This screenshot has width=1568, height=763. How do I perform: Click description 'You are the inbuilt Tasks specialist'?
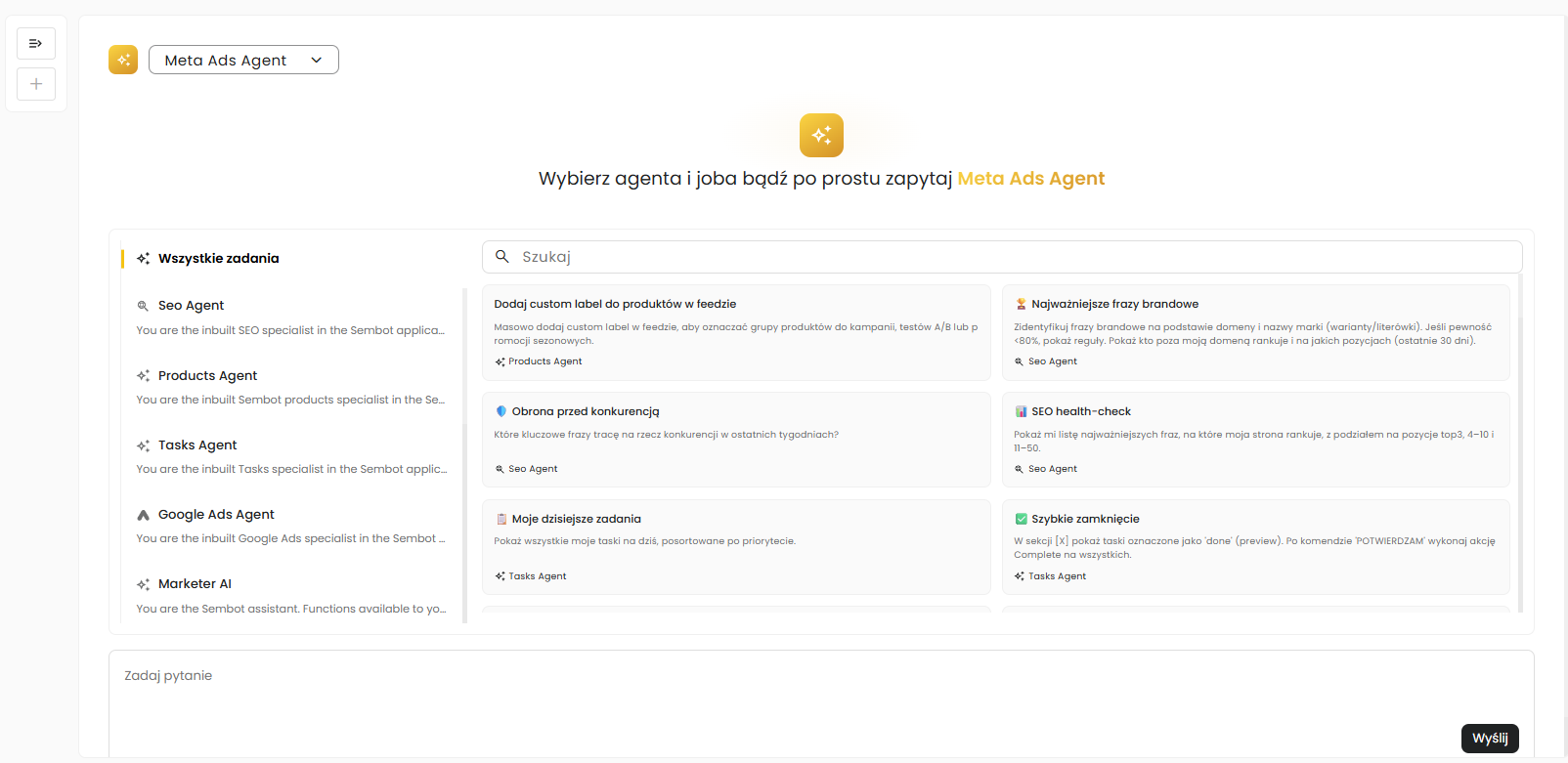(x=291, y=469)
